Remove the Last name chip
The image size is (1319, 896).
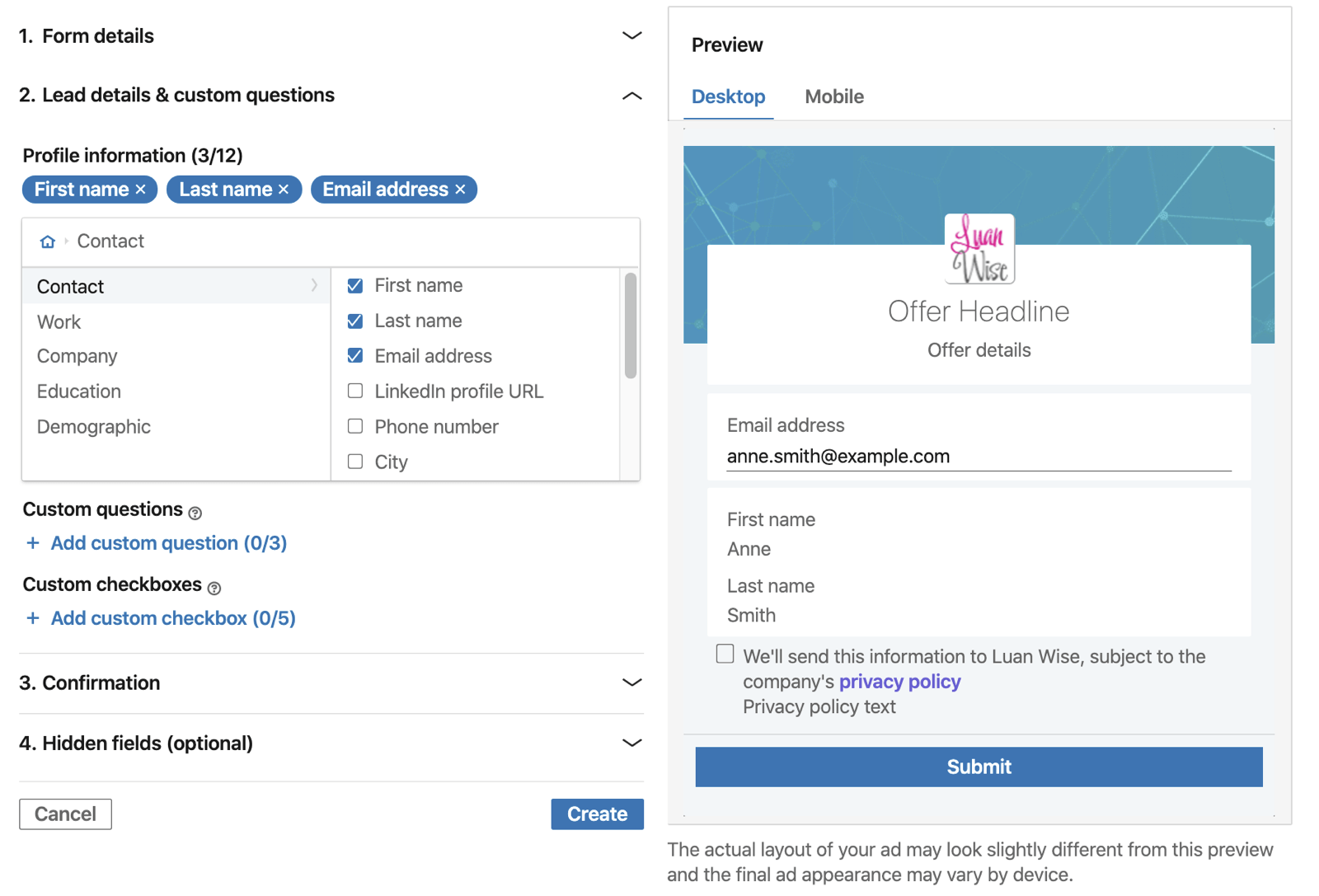284,190
